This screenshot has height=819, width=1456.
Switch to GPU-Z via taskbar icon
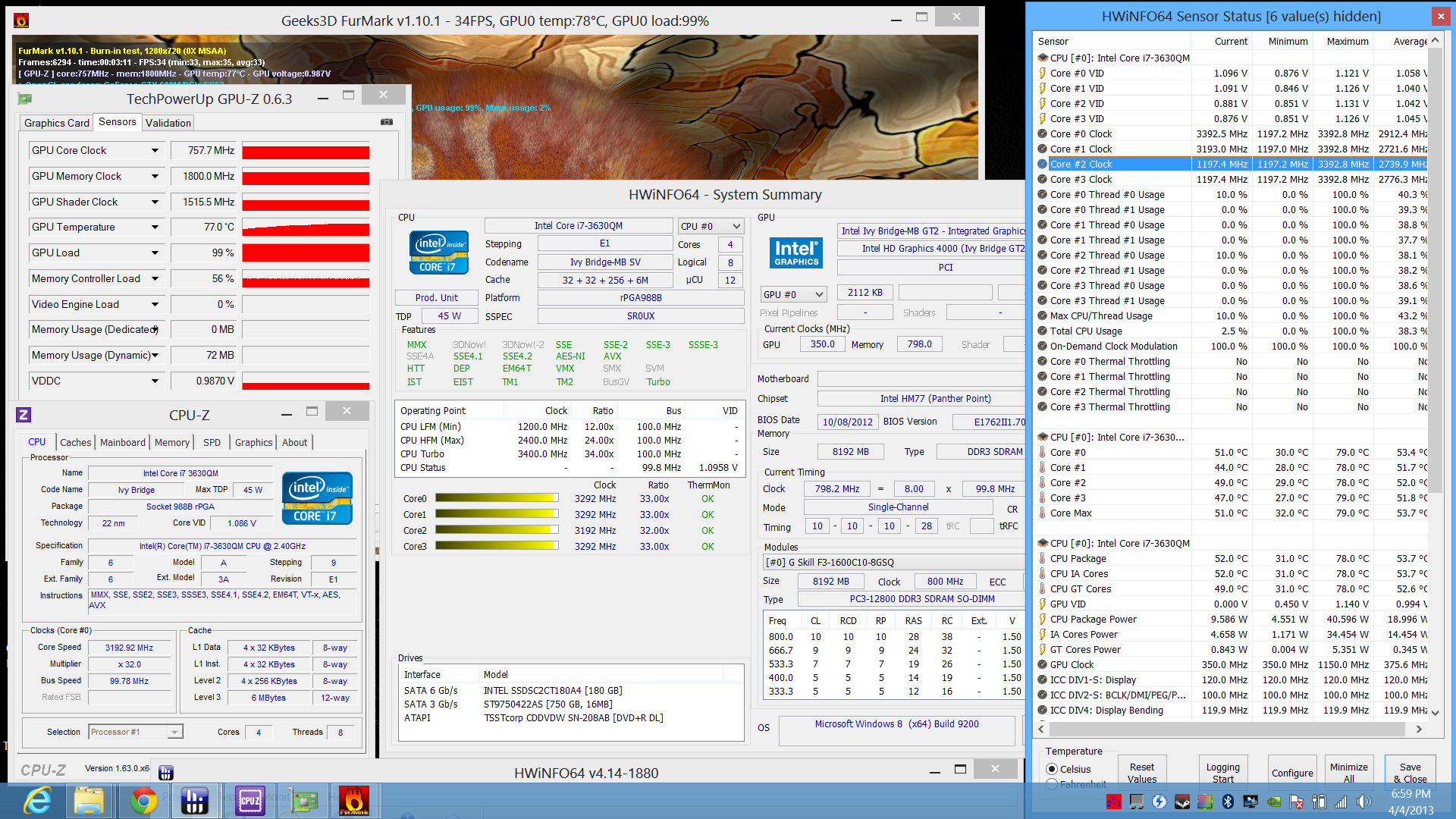(x=303, y=801)
